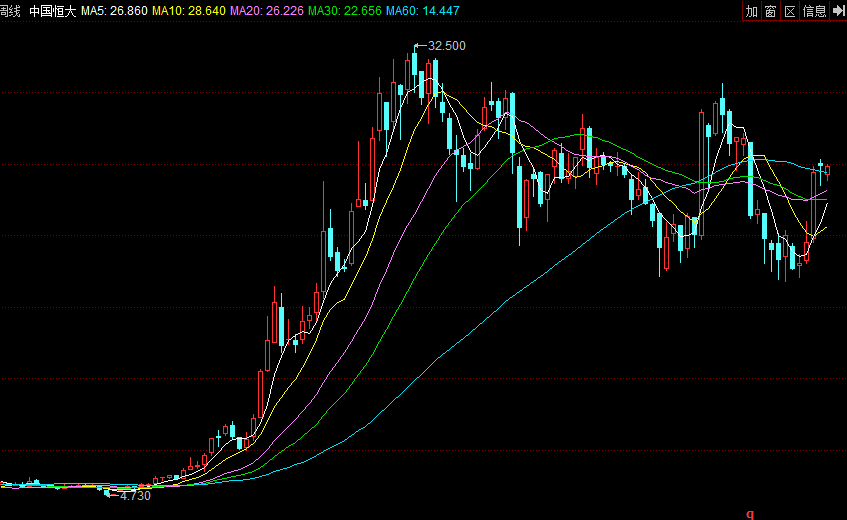The image size is (847, 520).
Task: Open the 信息 (info) panel
Action: pyautogui.click(x=814, y=11)
